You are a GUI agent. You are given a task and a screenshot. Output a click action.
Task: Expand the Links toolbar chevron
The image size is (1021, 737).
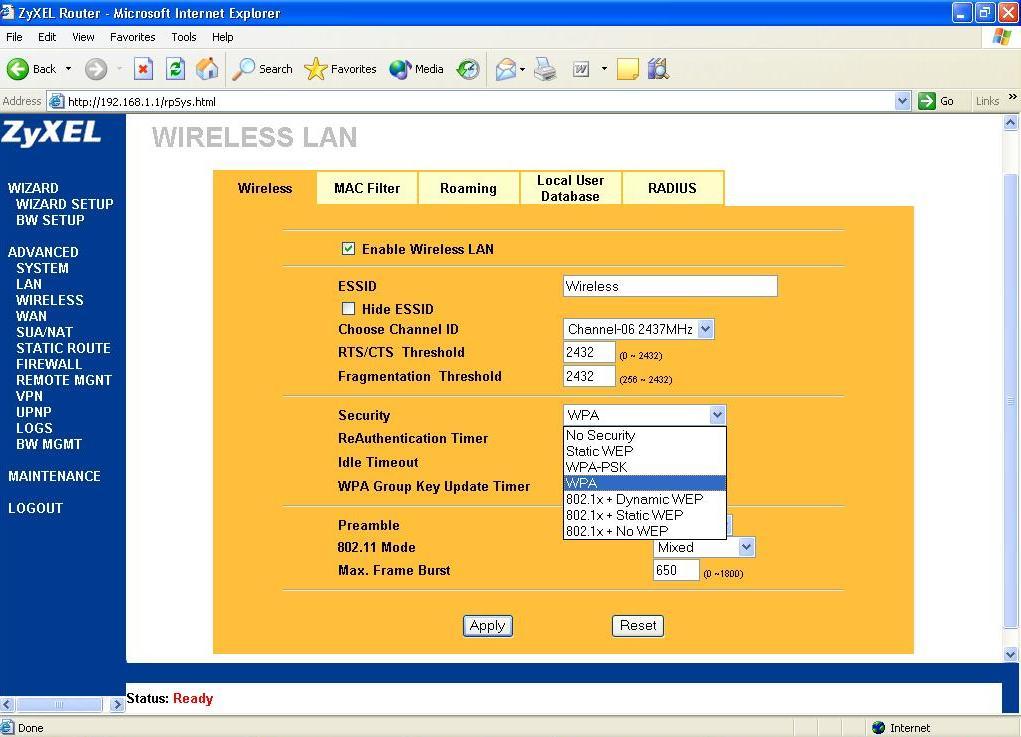(x=1013, y=97)
